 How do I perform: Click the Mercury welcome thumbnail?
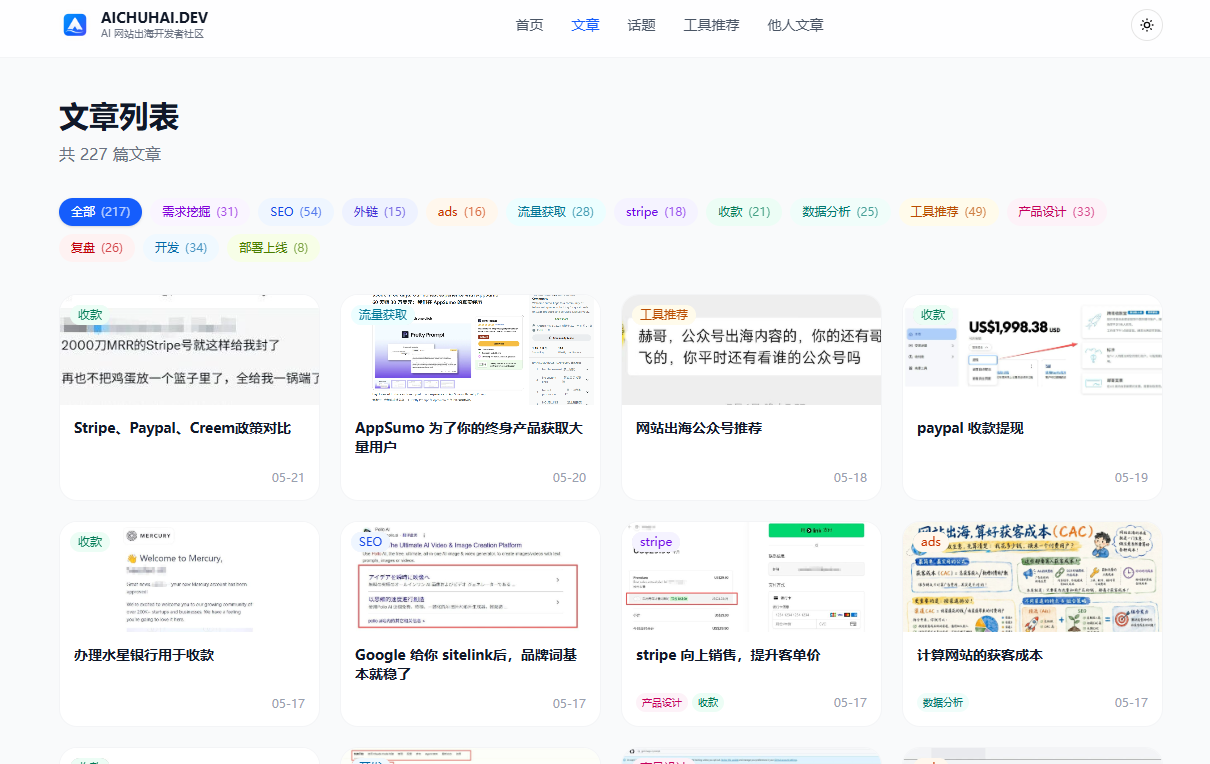pyautogui.click(x=189, y=577)
